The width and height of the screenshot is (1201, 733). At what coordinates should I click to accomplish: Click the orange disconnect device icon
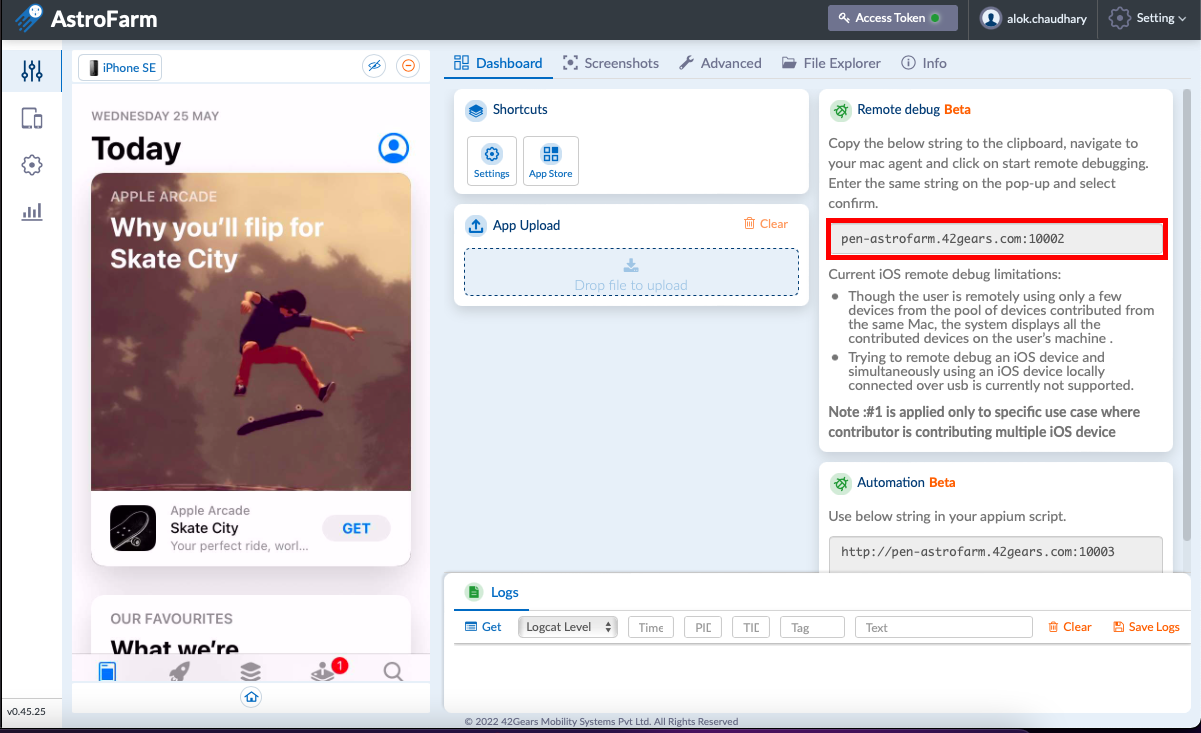[408, 66]
